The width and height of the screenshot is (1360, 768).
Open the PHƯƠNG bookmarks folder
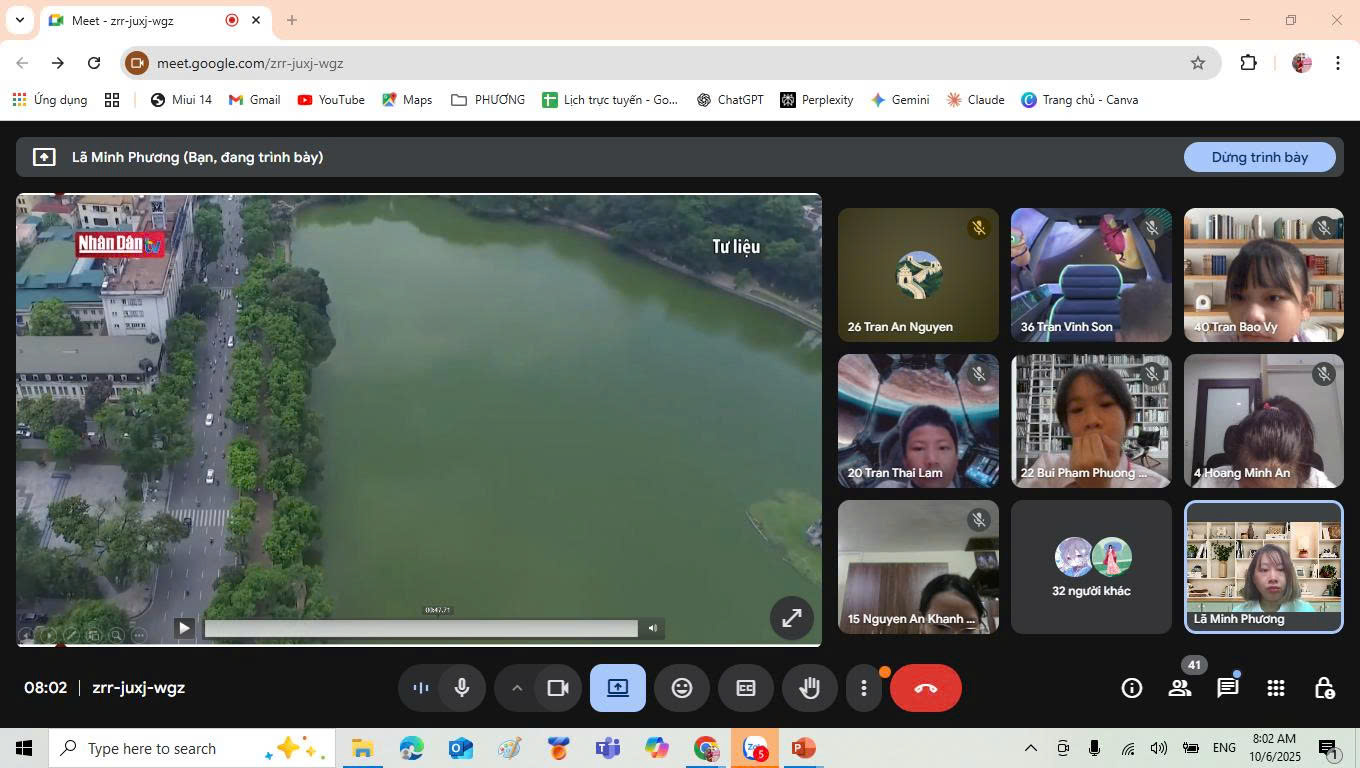[488, 100]
